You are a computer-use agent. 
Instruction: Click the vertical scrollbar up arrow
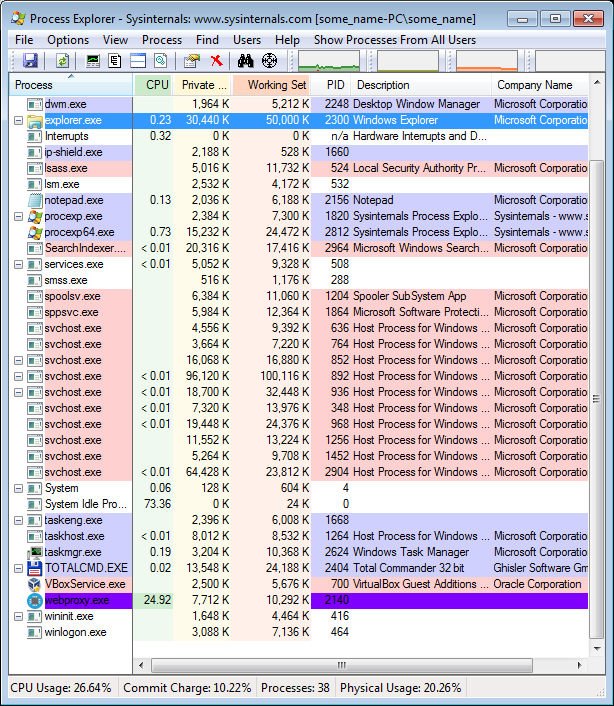point(597,82)
